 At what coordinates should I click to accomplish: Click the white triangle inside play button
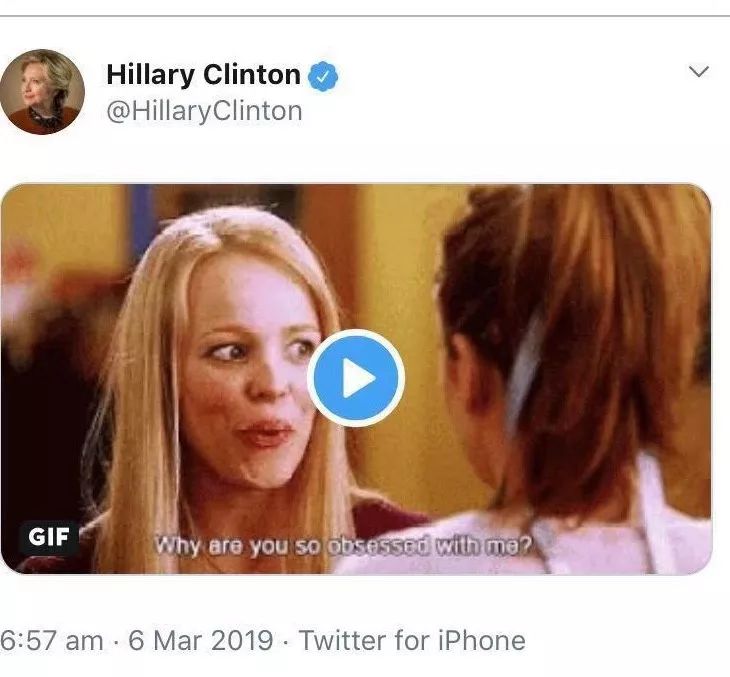358,378
